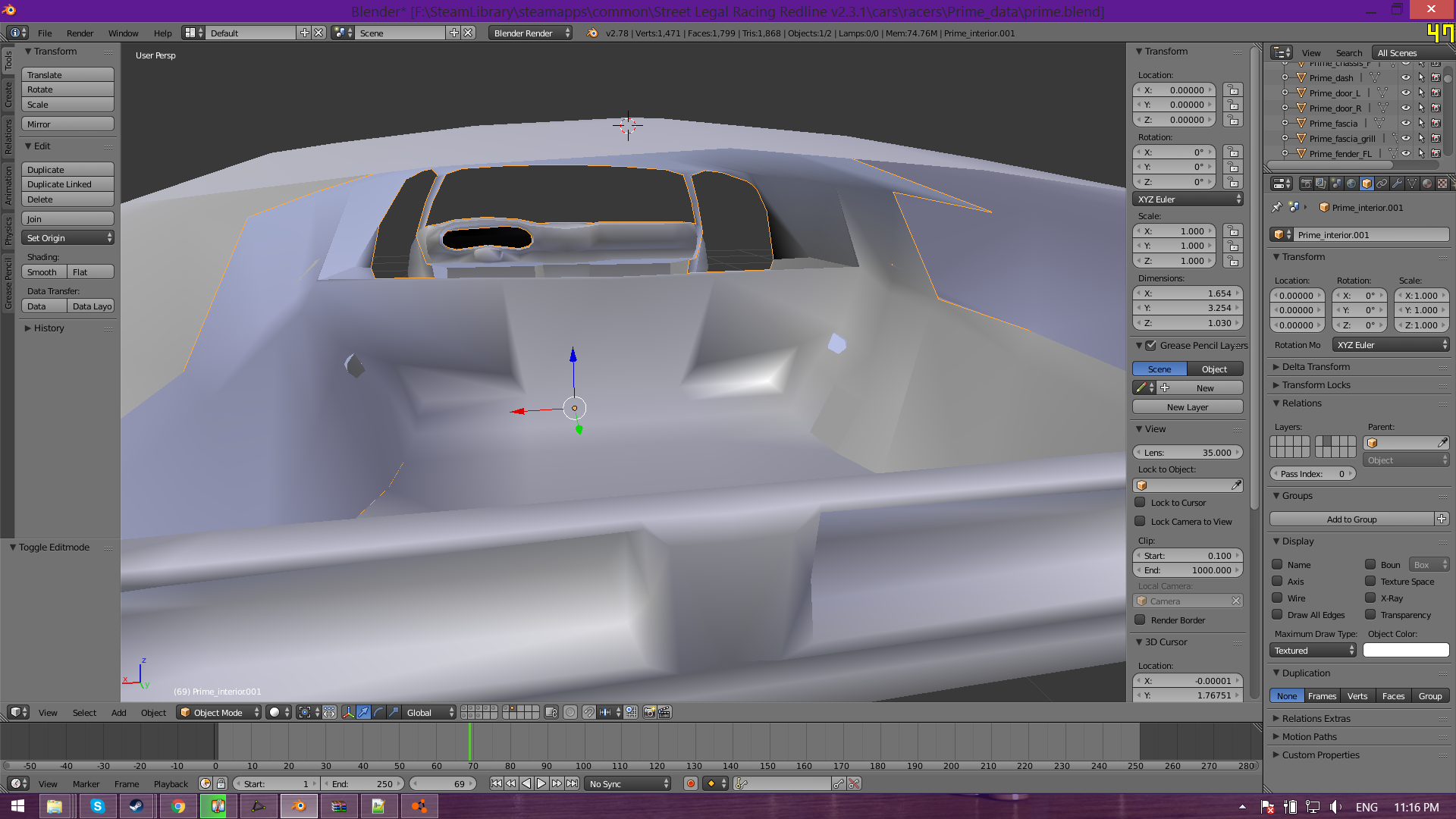
Task: Open the Render menu
Action: point(80,33)
